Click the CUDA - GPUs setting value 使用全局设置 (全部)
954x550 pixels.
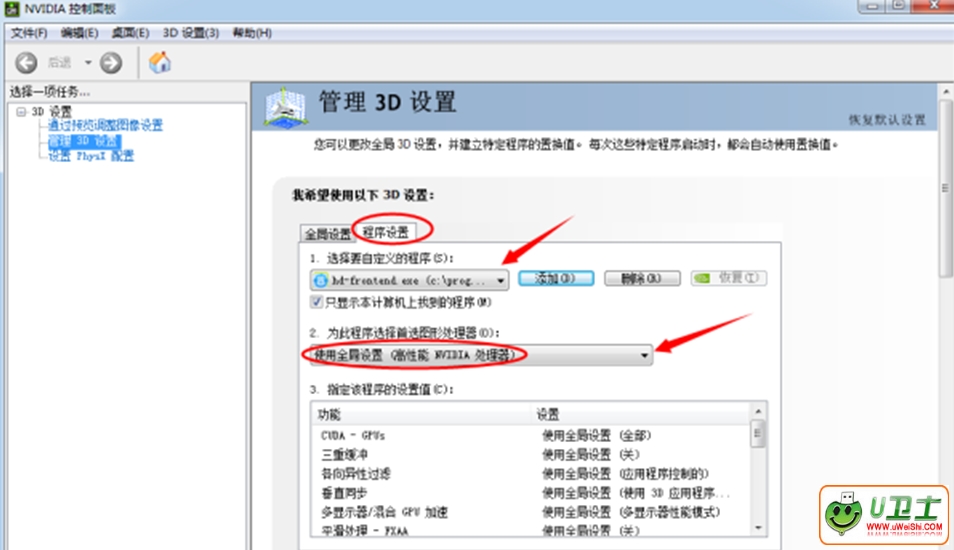(x=596, y=436)
